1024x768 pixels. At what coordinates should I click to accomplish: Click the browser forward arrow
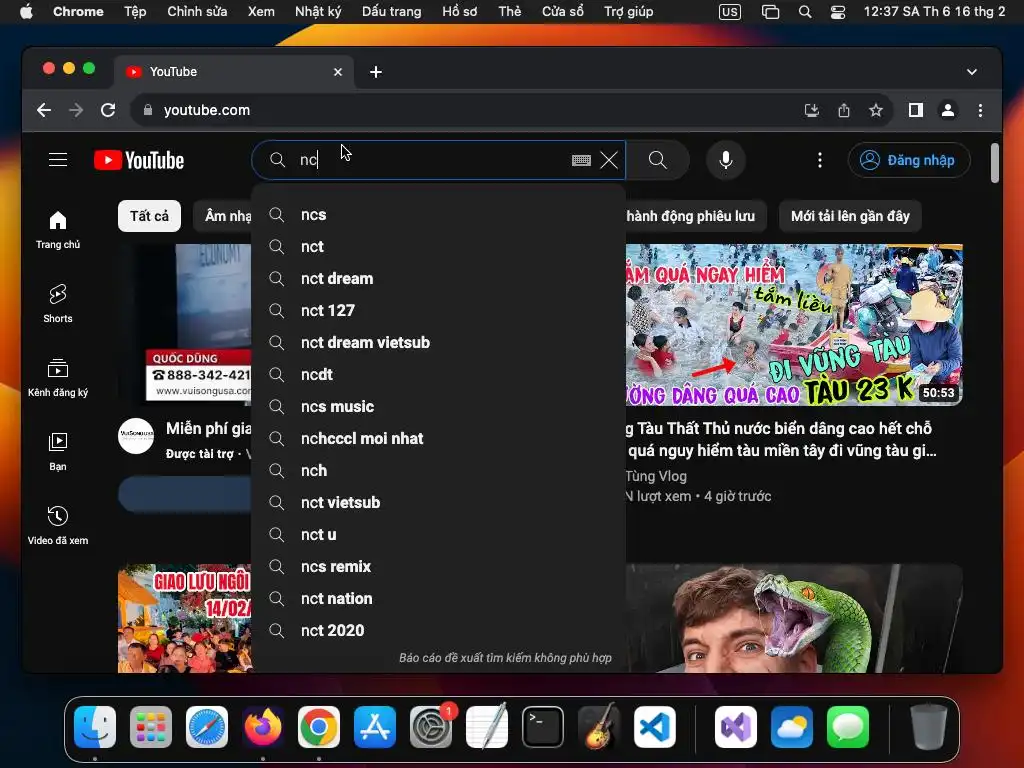[76, 110]
